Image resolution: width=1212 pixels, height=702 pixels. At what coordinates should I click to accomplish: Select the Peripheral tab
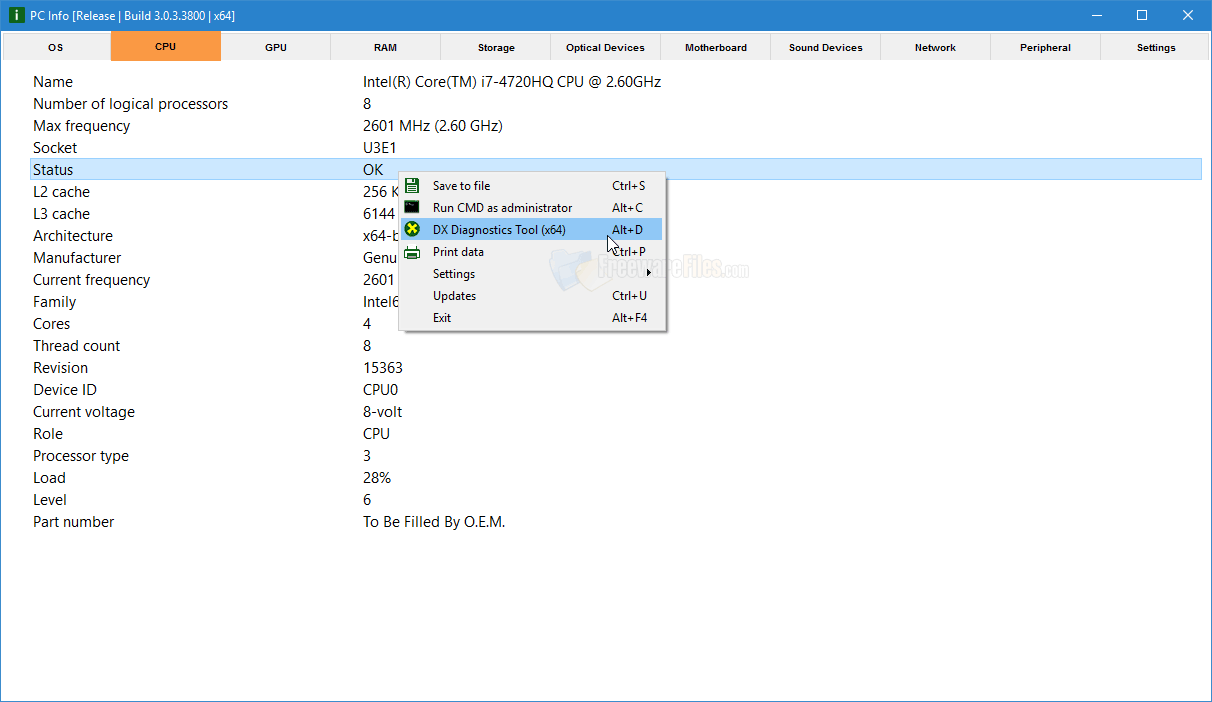pyautogui.click(x=1045, y=46)
